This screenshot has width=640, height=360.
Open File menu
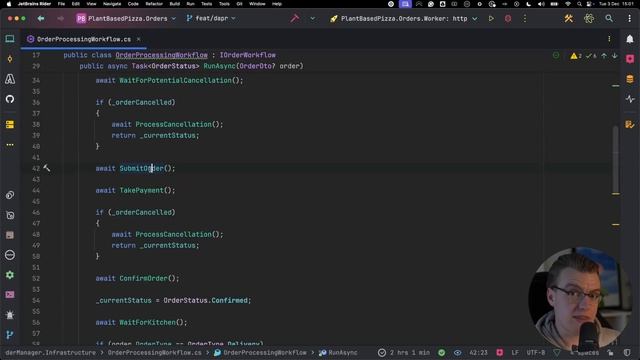pos(61,4)
